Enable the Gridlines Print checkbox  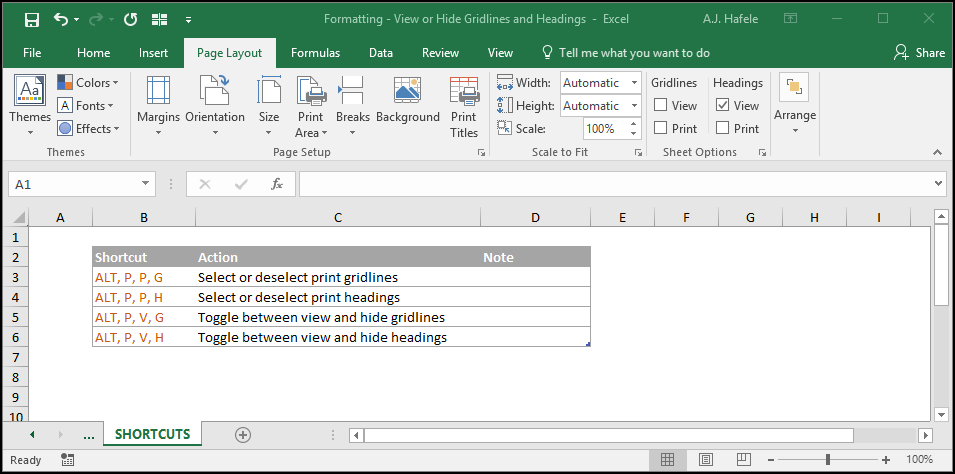660,128
